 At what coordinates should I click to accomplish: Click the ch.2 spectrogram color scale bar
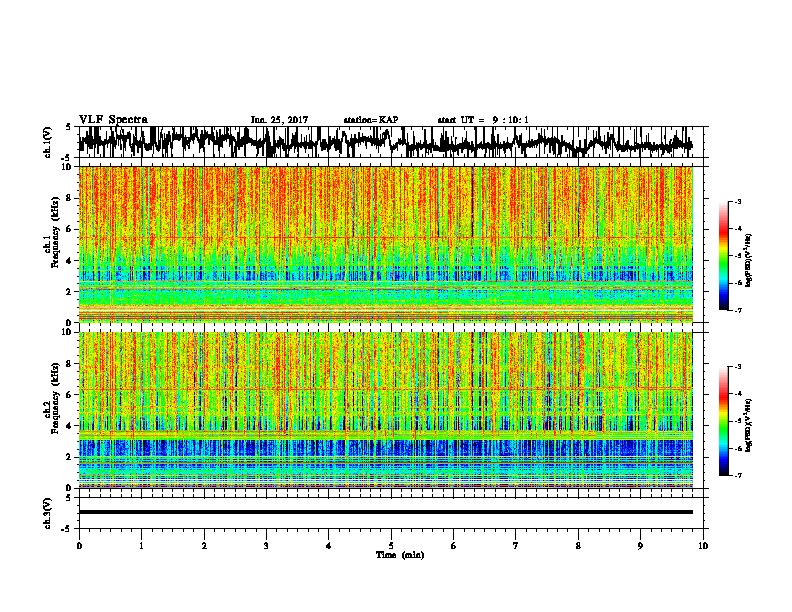coord(724,421)
